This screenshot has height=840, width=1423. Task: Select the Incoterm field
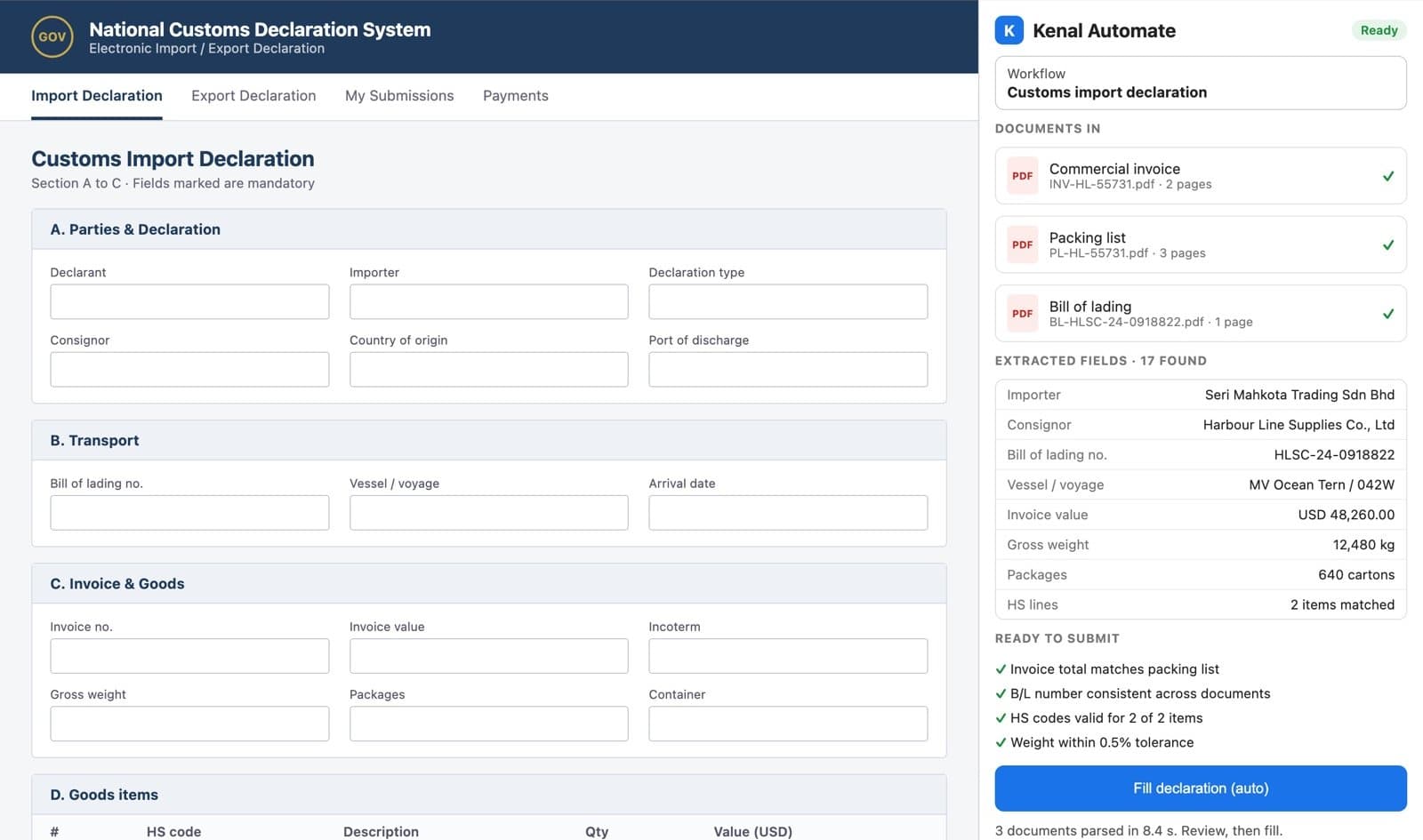pyautogui.click(x=788, y=656)
